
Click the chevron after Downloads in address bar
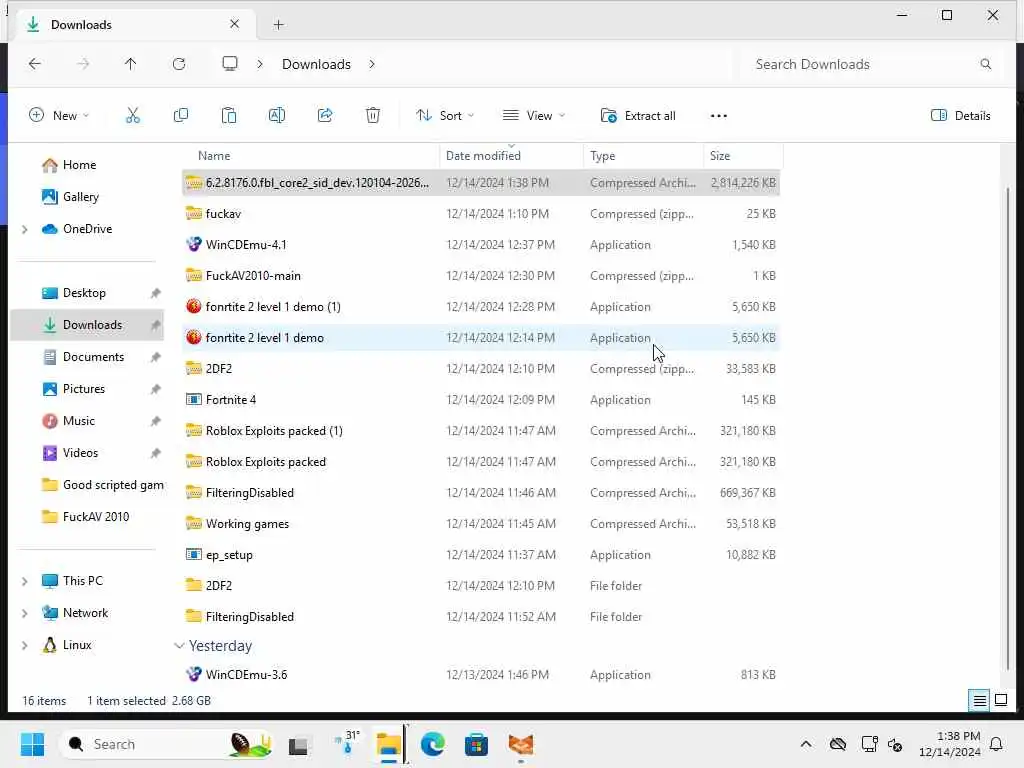tap(372, 64)
